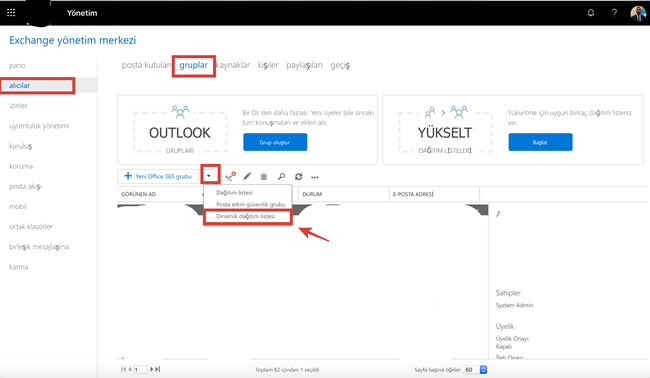
Task: Open uyumluluk yönetimi in the left navigation
Action: [x=39, y=126]
